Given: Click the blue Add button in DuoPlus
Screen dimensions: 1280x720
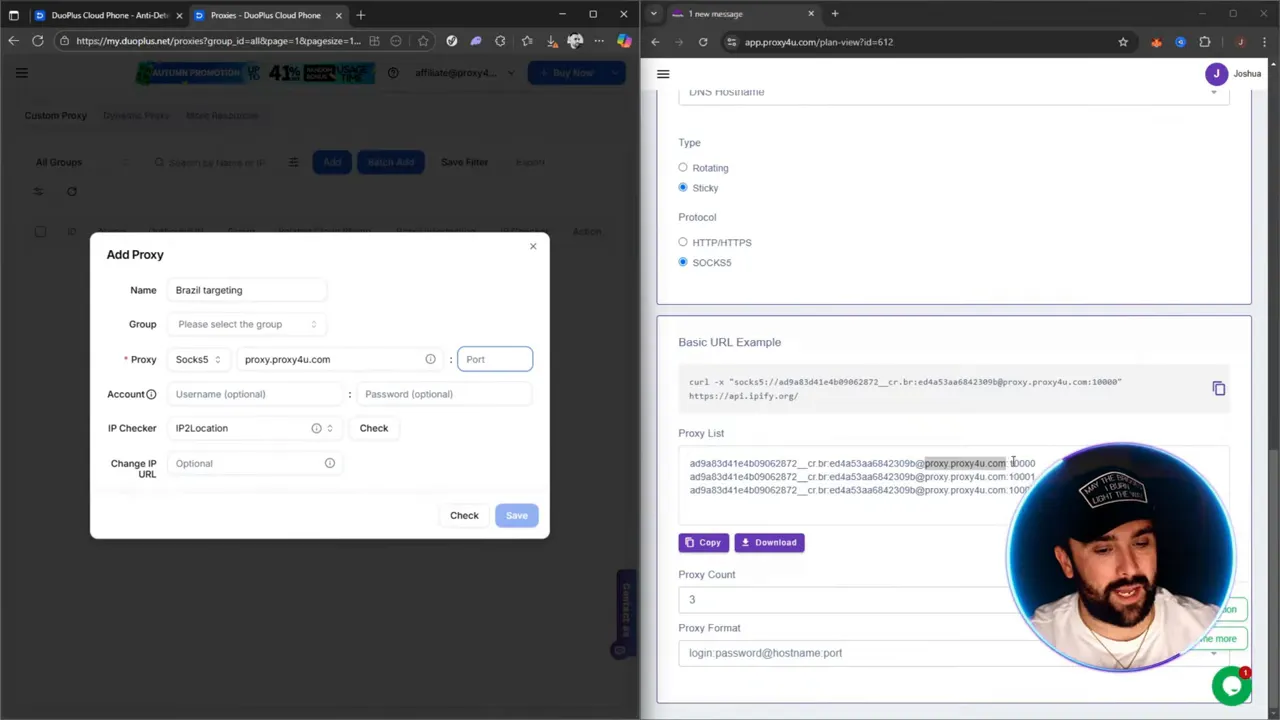Looking at the screenshot, I should [332, 162].
